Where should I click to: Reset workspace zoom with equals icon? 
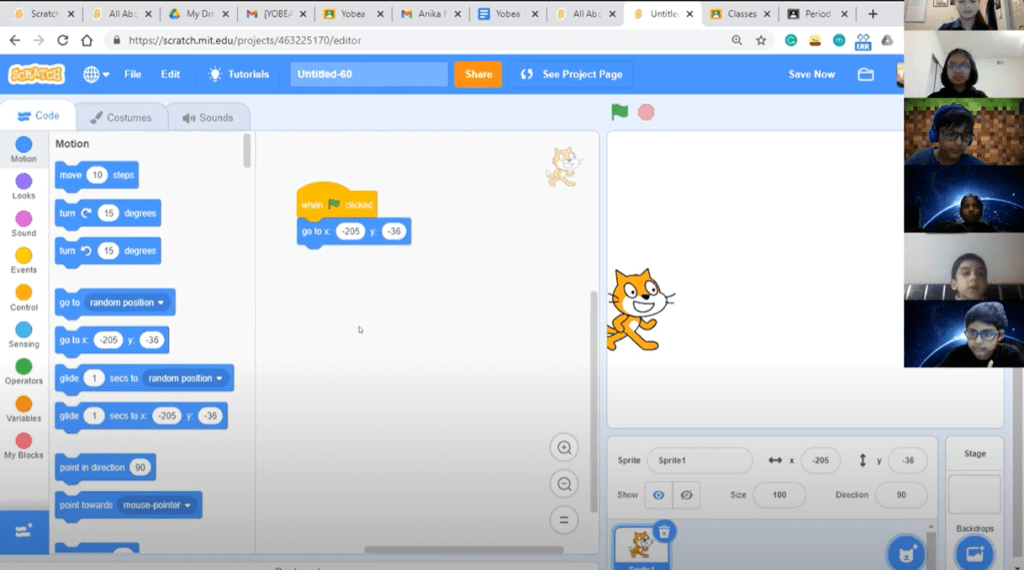point(564,520)
